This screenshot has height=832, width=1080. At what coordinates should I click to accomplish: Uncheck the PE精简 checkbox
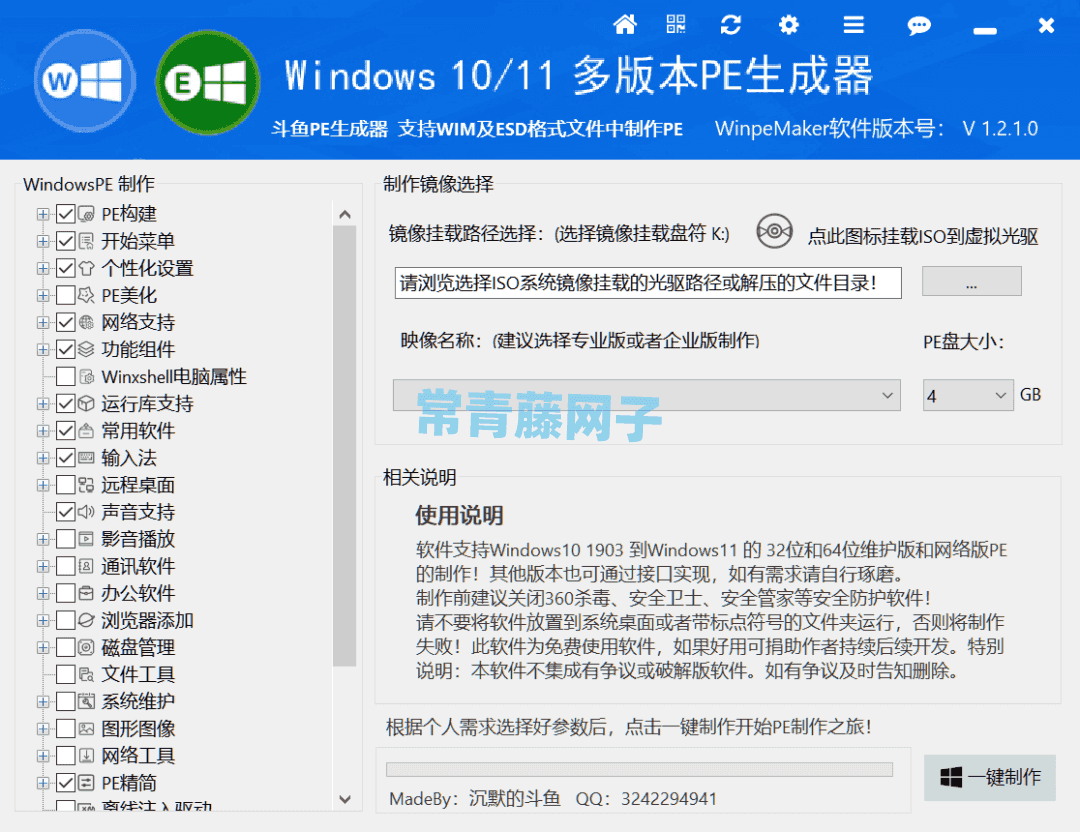point(65,783)
